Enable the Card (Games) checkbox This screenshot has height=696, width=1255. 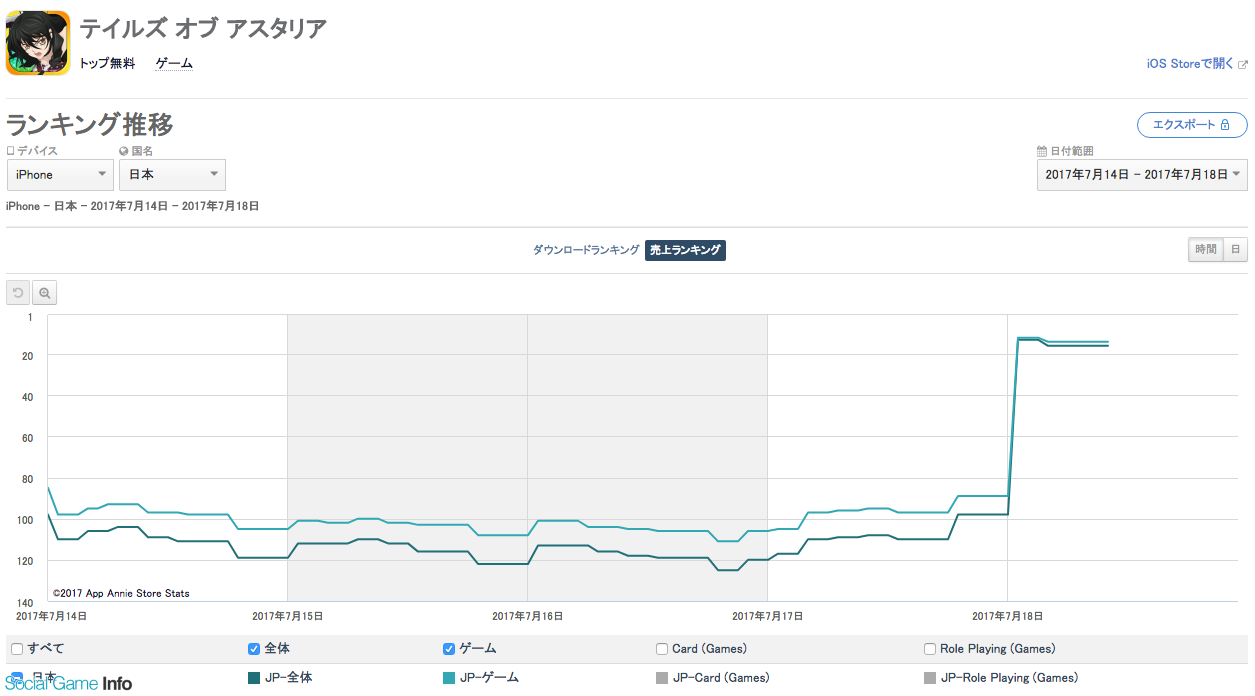pos(662,649)
